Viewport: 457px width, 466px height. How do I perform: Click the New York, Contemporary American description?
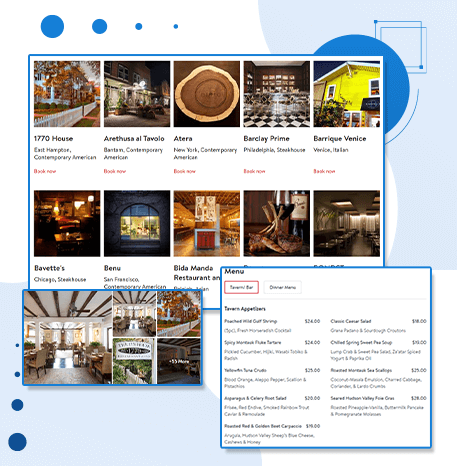coord(205,154)
